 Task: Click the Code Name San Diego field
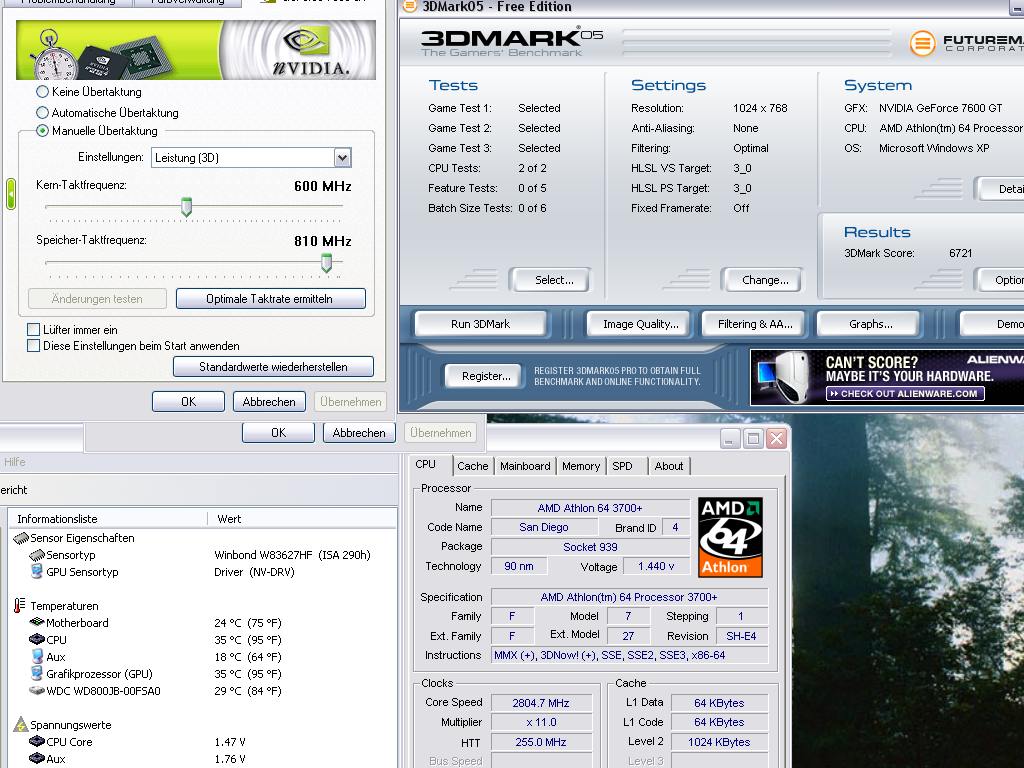pos(544,527)
